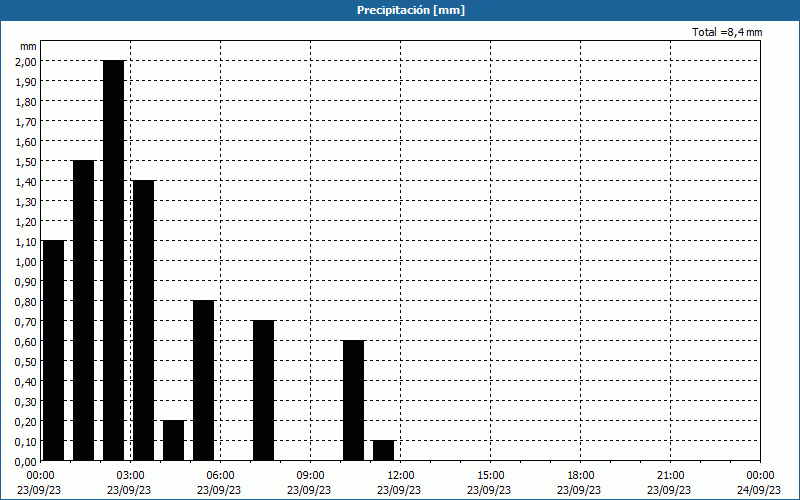Select the bar reaching 0,70 mm
Image resolution: width=800 pixels, height=500 pixels.
[264, 391]
